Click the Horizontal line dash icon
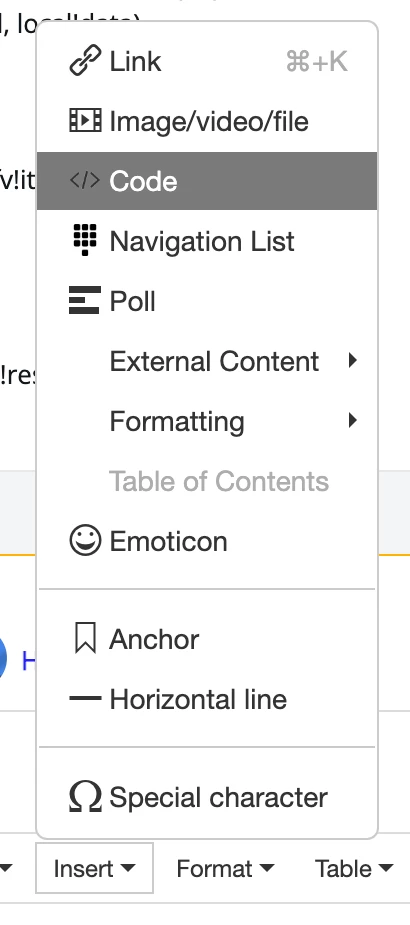Viewport: 410px width, 925px height. [85, 699]
